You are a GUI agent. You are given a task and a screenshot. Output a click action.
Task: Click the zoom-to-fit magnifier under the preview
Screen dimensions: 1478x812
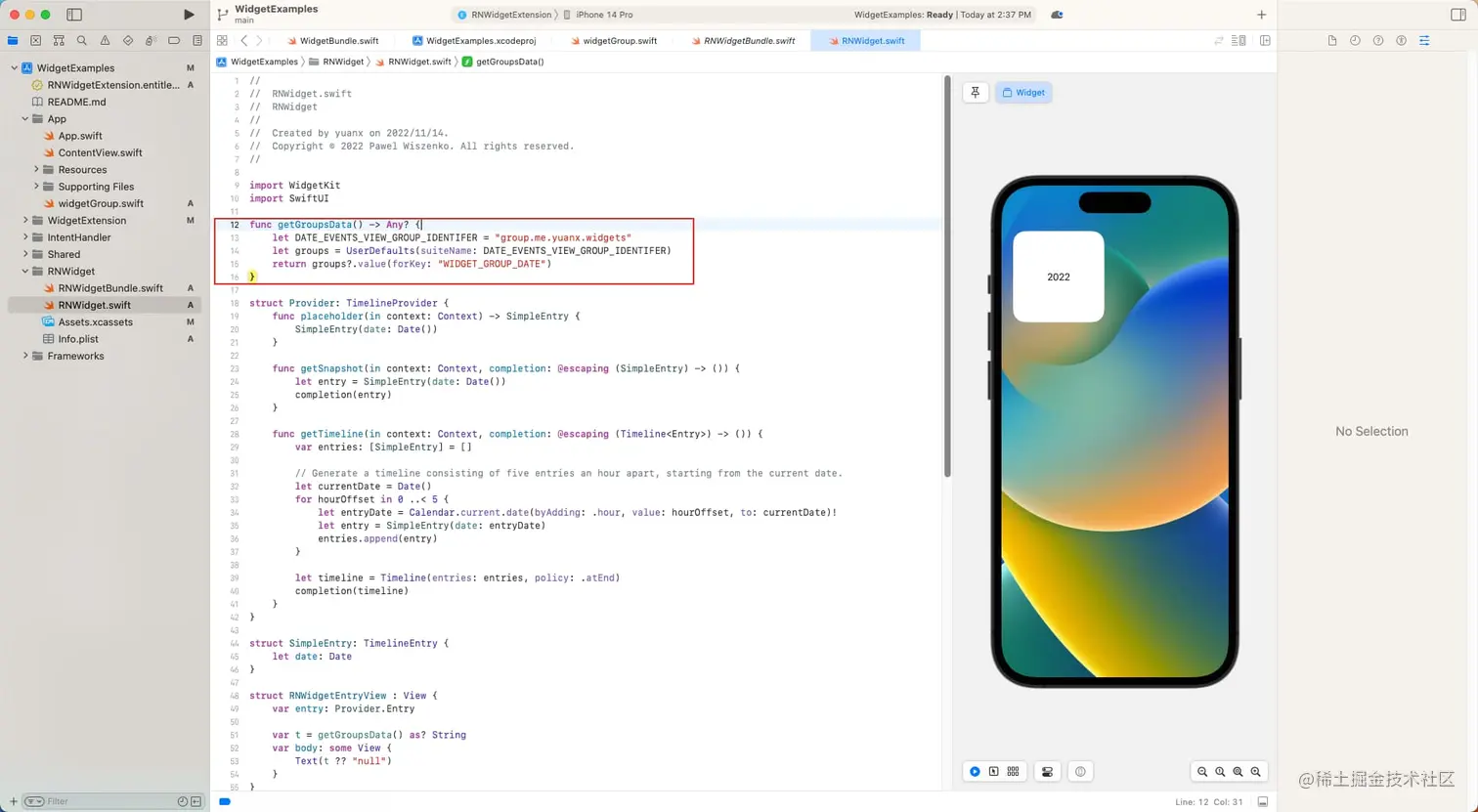tap(1239, 772)
